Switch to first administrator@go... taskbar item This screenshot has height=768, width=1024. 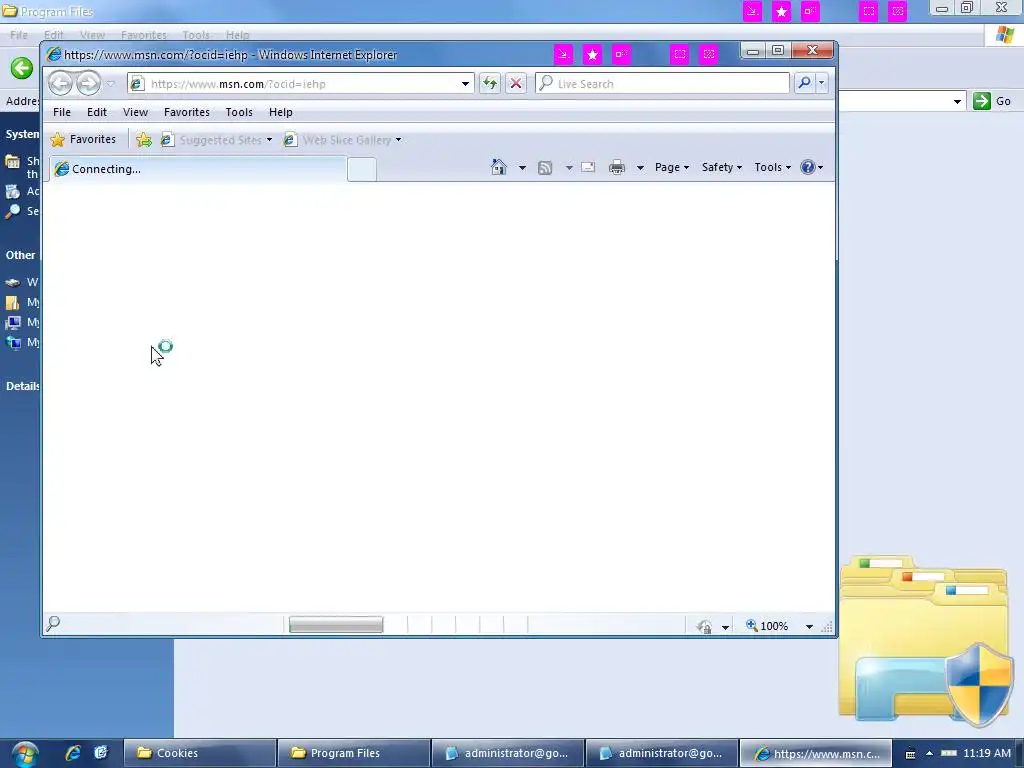click(x=507, y=753)
